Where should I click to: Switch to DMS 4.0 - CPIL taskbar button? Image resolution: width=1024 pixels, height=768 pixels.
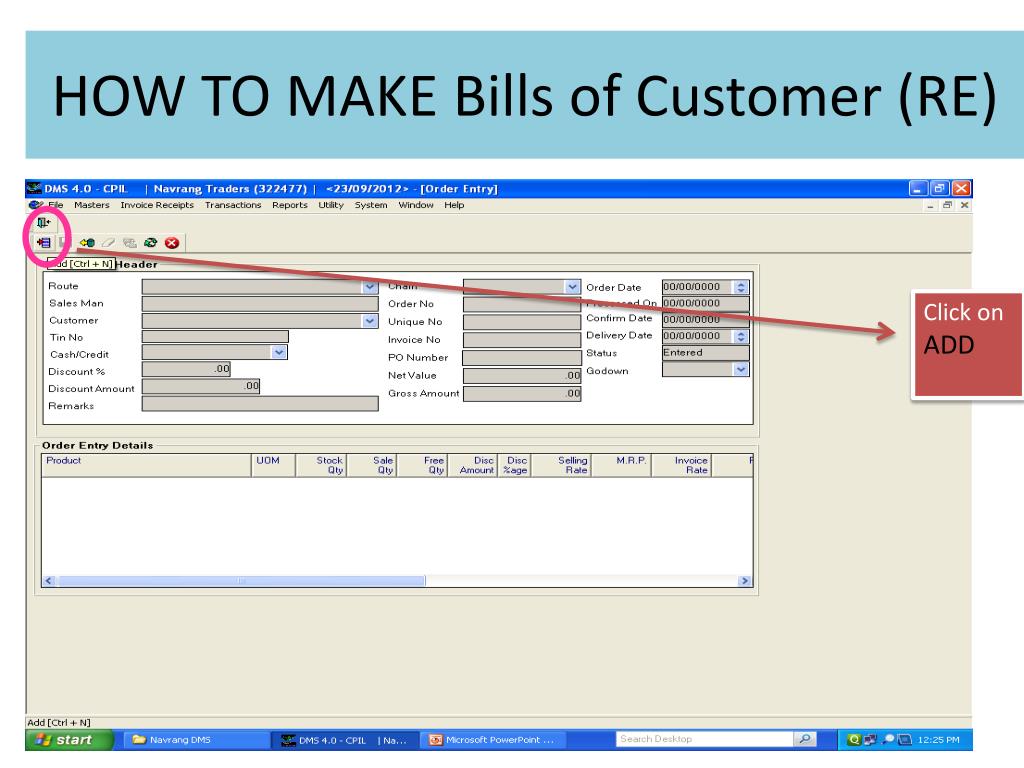346,740
